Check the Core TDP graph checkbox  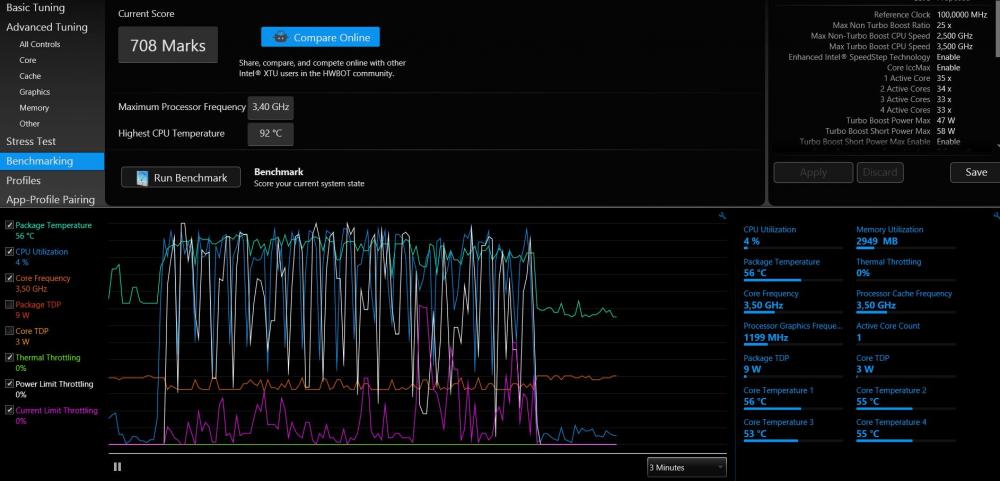[10, 330]
